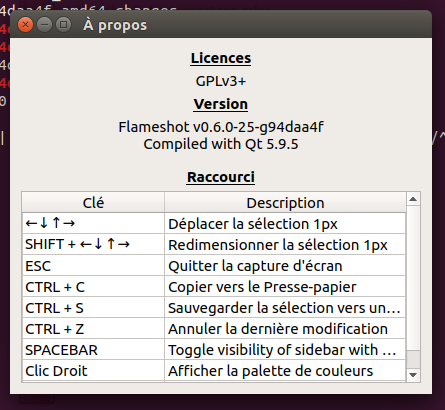Click scrollbar down arrow in shortcuts table

413,375
